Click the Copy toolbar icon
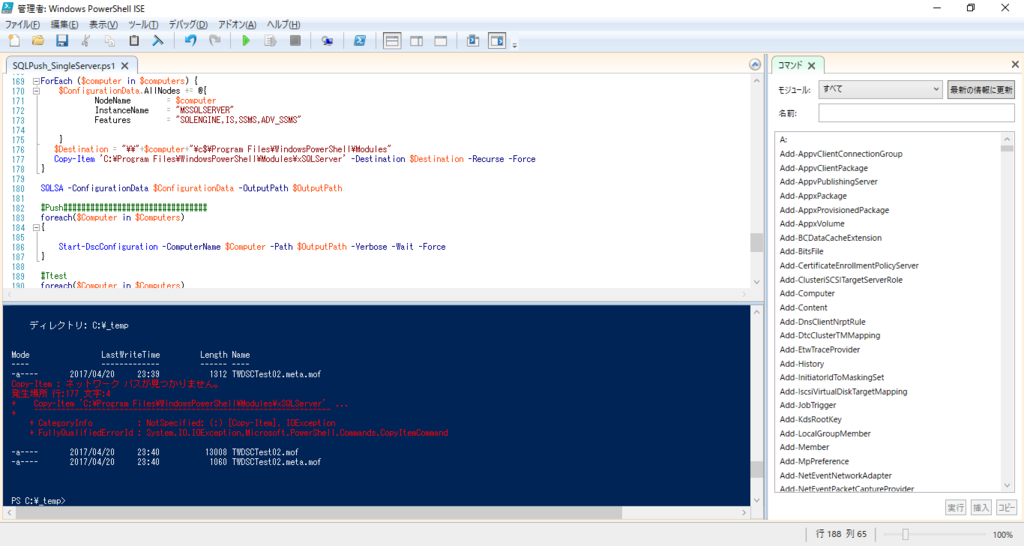 click(110, 41)
